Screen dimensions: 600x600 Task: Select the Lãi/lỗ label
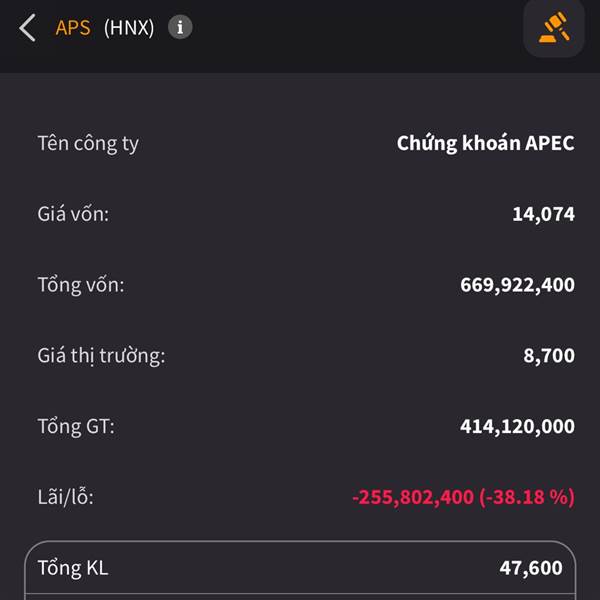[65, 497]
